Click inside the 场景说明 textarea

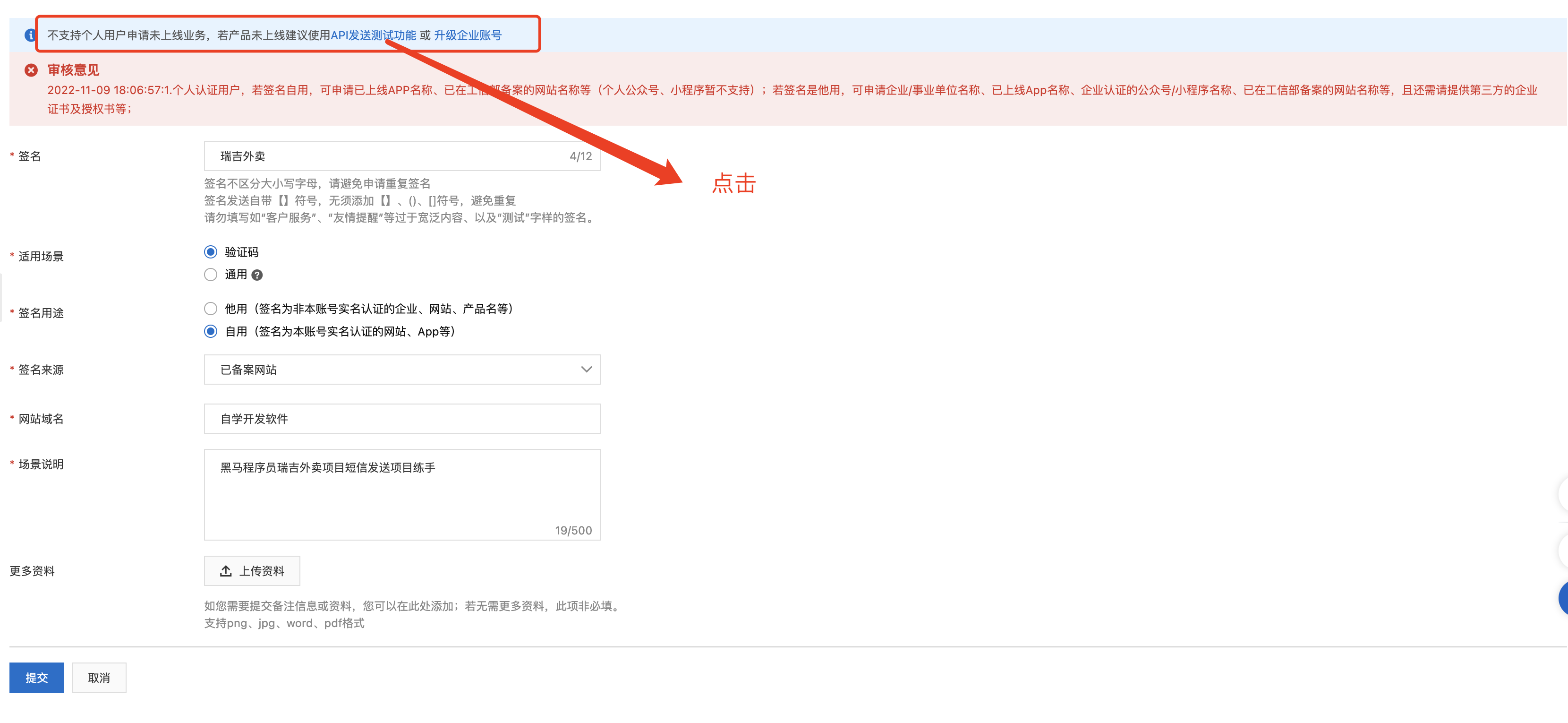pos(402,495)
